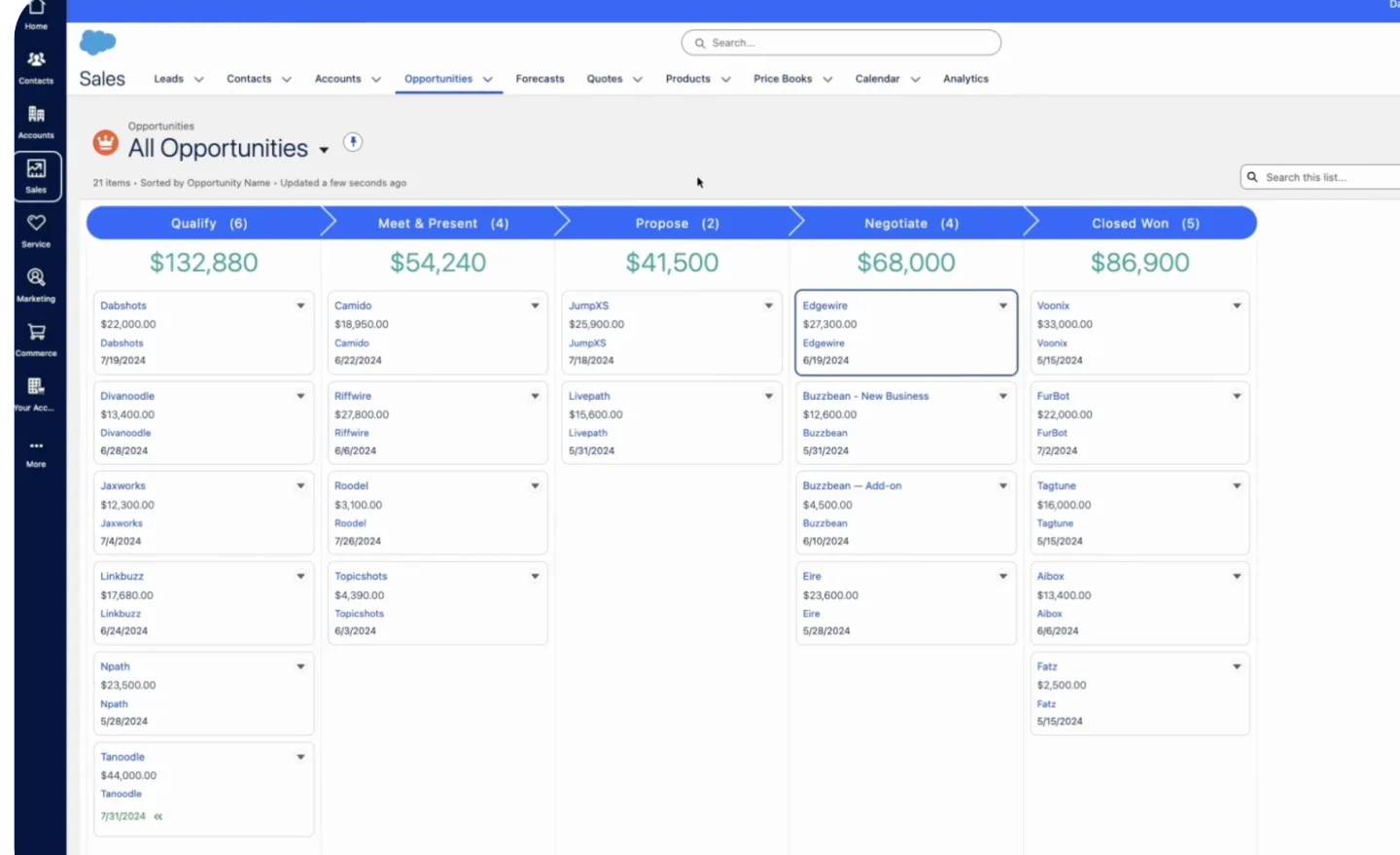This screenshot has height=855, width=1400.
Task: Click the Salesforce cloud logo
Action: [97, 42]
